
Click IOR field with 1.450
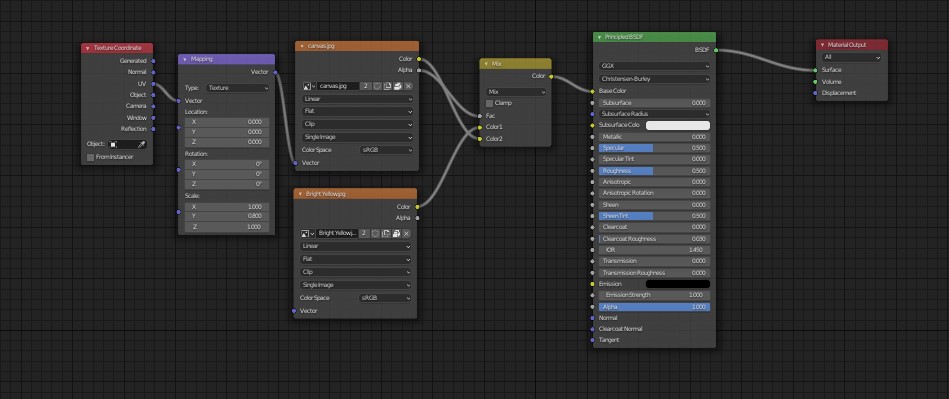(654, 249)
